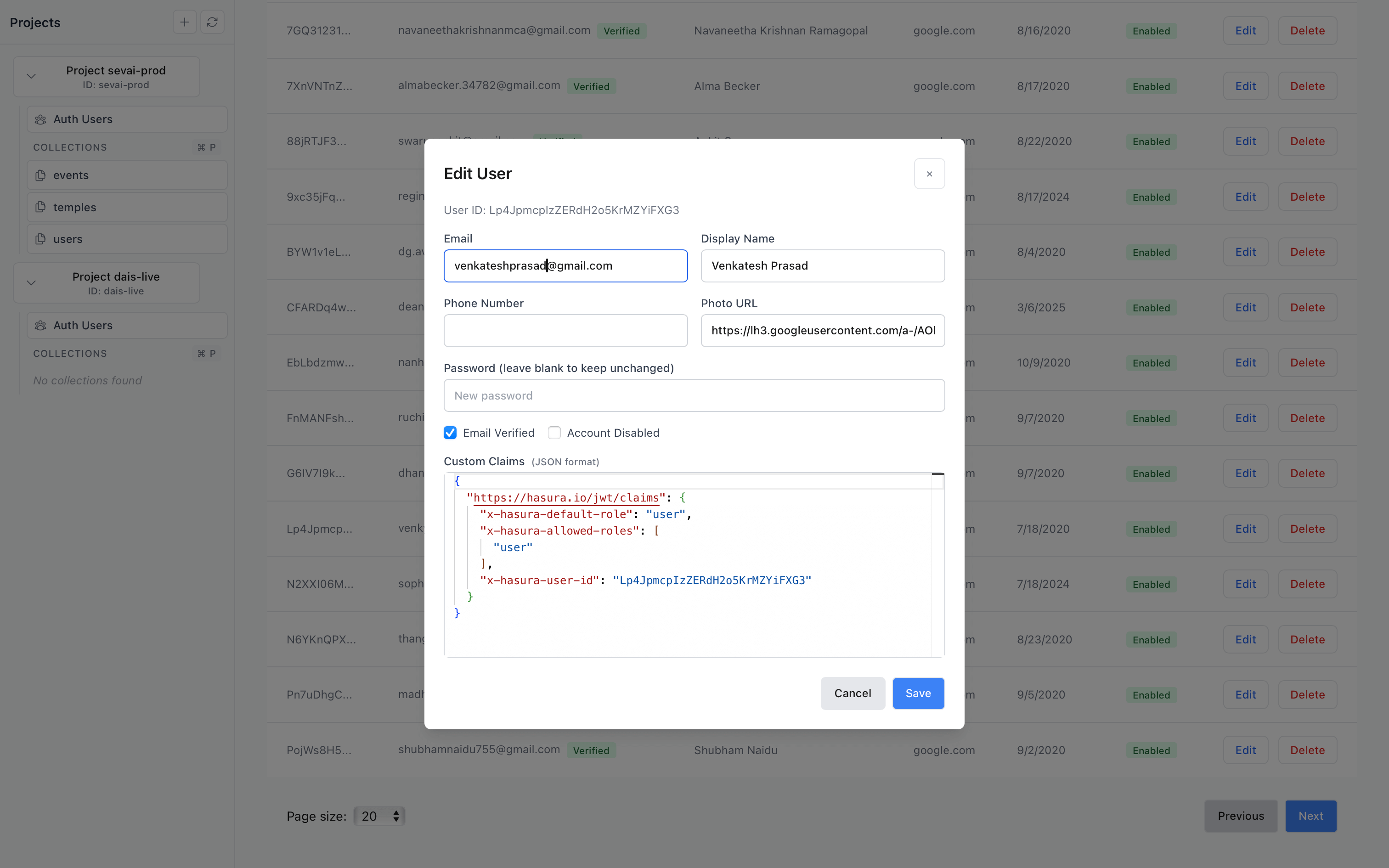This screenshot has height=868, width=1389.
Task: Collapse the Project dais-live section
Action: pos(31,282)
